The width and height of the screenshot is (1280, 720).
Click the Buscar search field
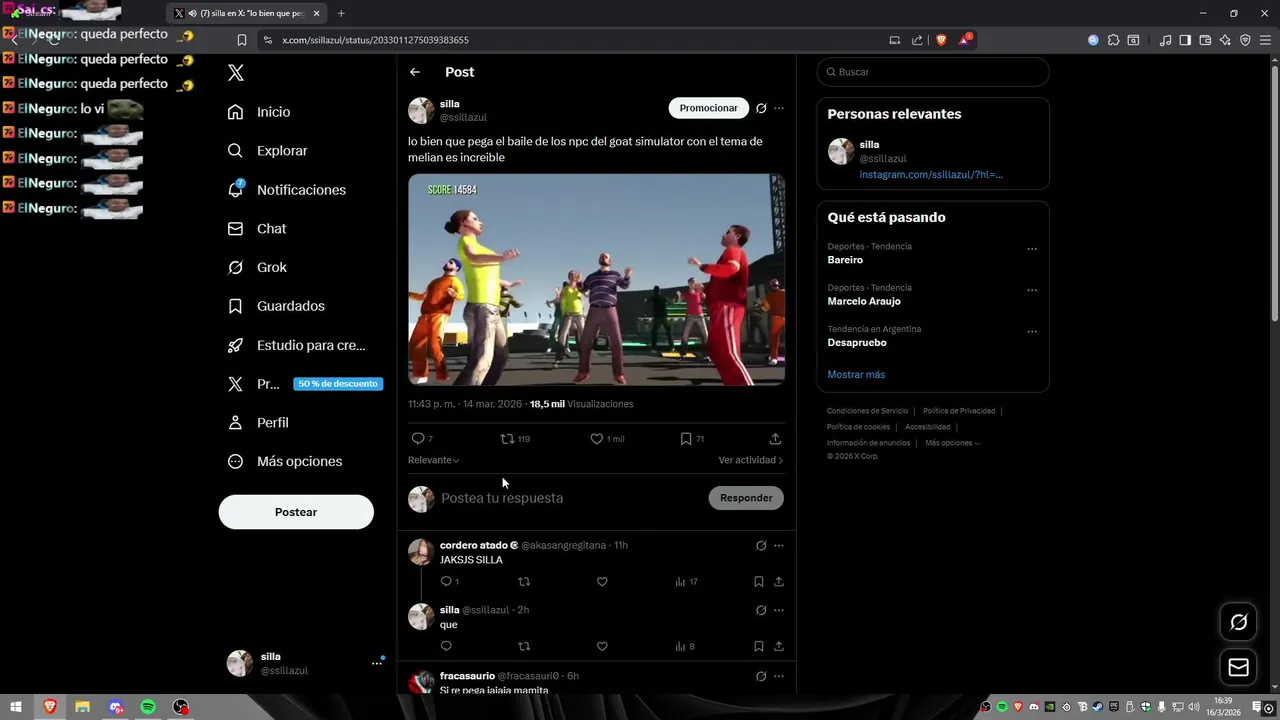point(933,72)
